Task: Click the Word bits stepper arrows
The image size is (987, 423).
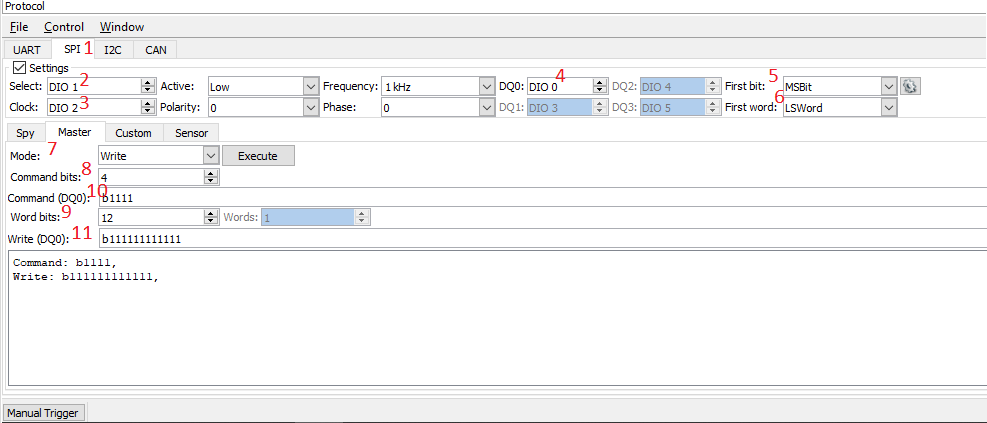Action: click(212, 217)
